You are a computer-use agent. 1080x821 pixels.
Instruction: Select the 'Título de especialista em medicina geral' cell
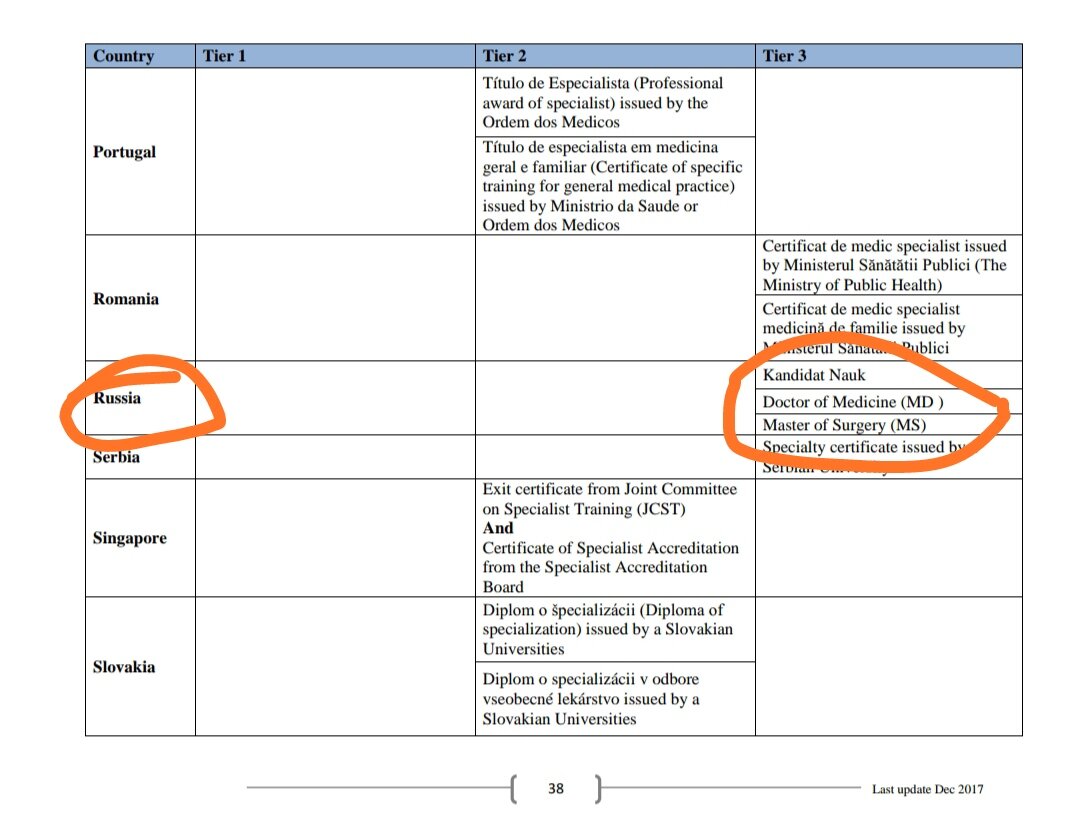615,186
